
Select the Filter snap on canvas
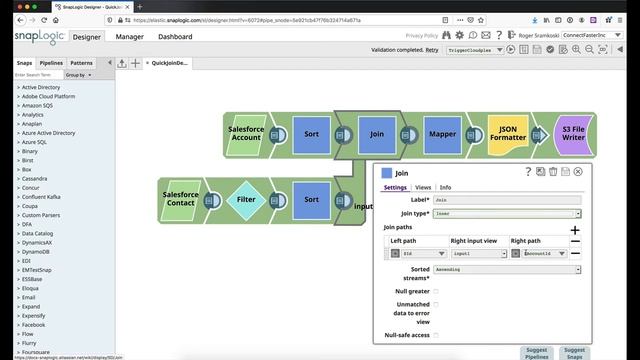coord(246,200)
